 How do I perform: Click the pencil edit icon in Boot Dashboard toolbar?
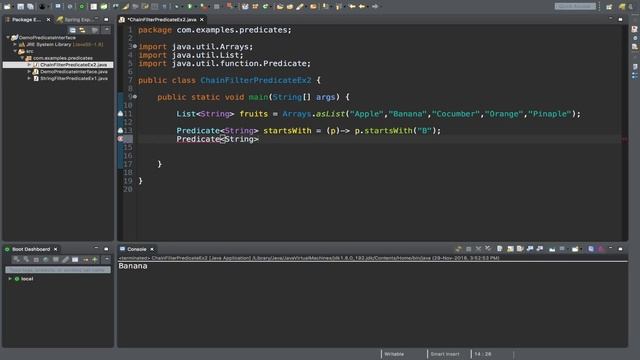coord(65,260)
